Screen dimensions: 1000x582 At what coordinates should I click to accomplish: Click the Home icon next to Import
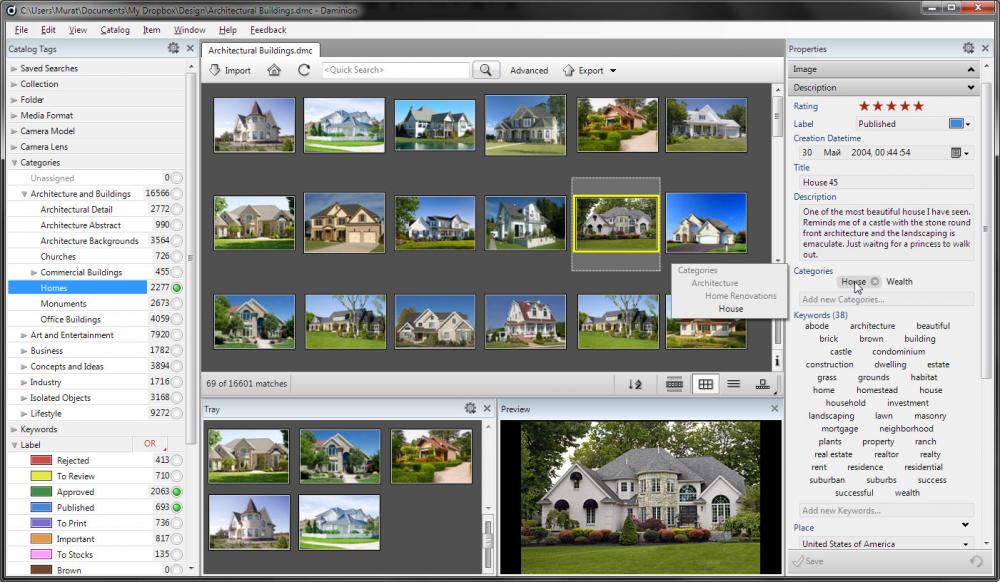point(274,70)
